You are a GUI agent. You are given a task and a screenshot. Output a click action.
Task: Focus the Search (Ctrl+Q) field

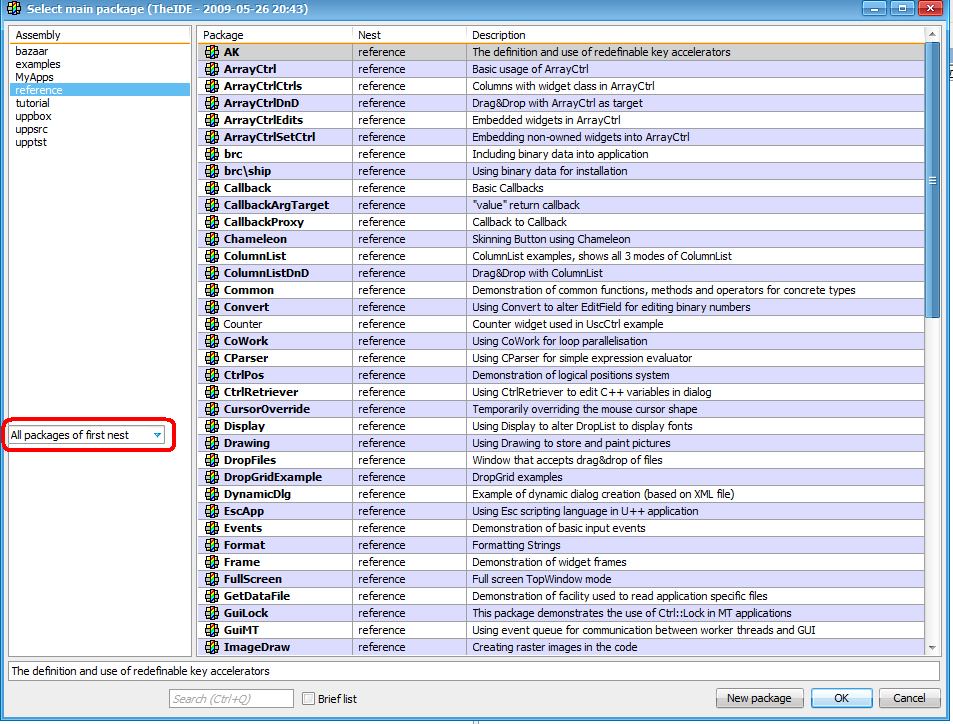[231, 699]
